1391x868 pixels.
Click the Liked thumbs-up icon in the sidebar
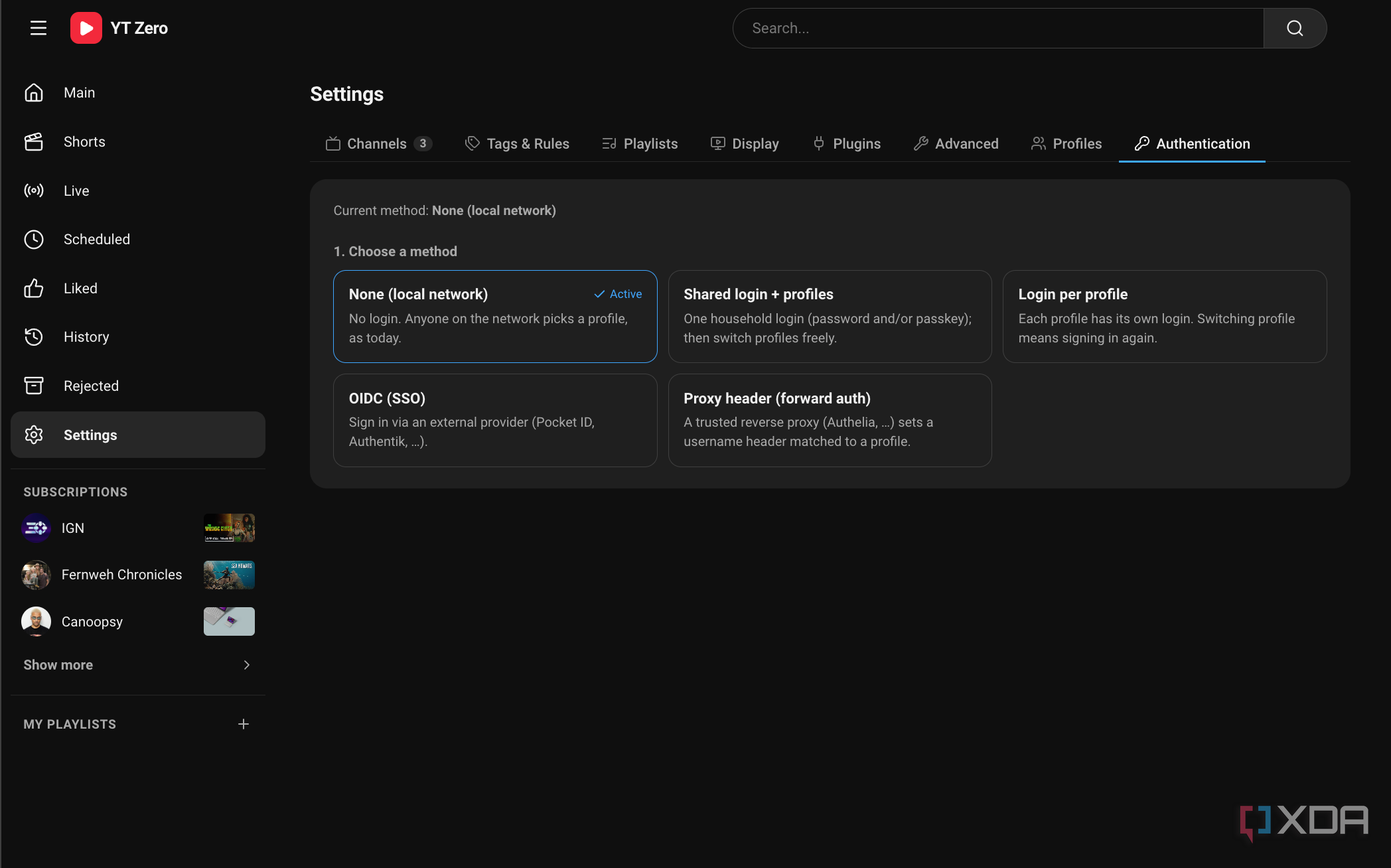[x=34, y=288]
